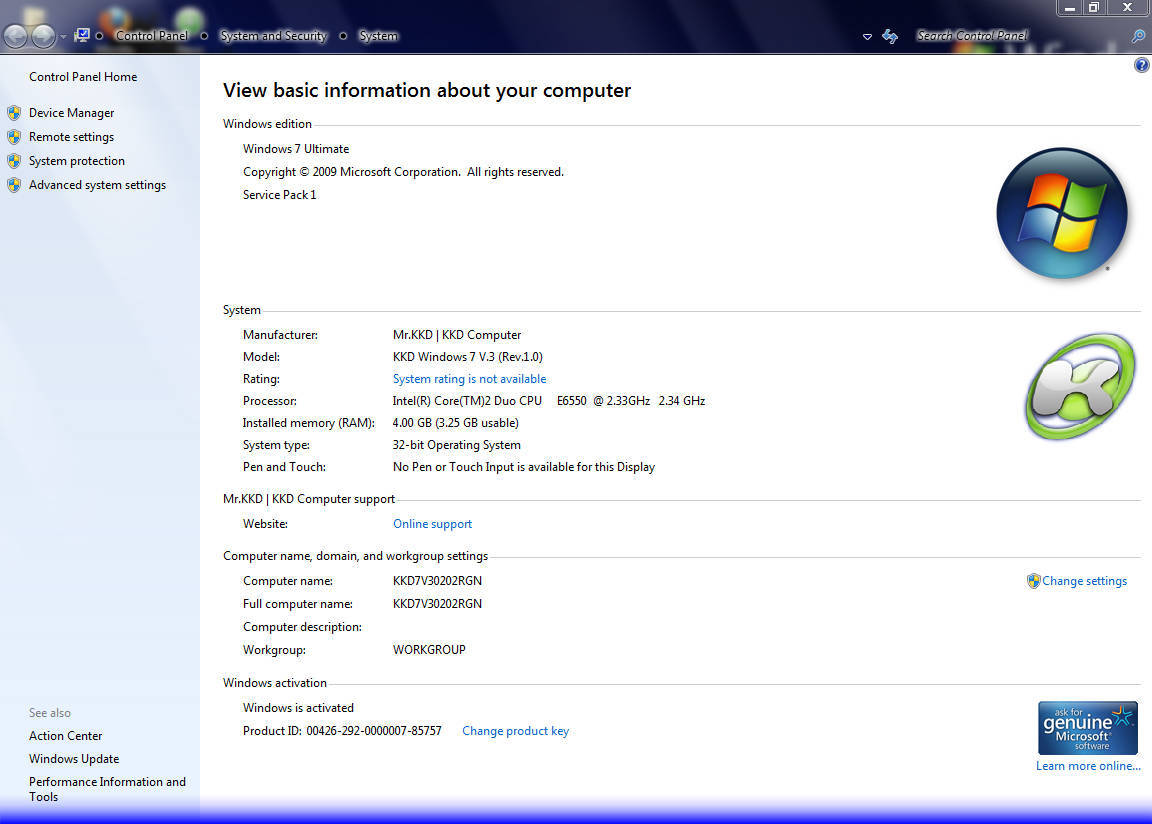Open Advanced system settings link

point(97,185)
